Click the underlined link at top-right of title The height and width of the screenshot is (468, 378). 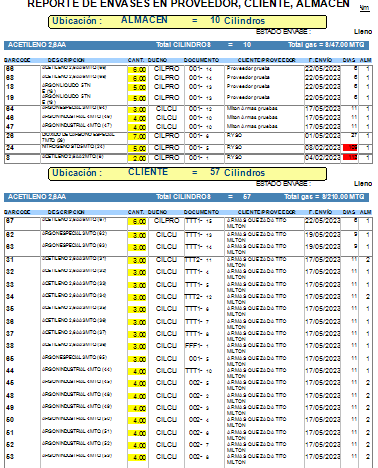(x=364, y=8)
